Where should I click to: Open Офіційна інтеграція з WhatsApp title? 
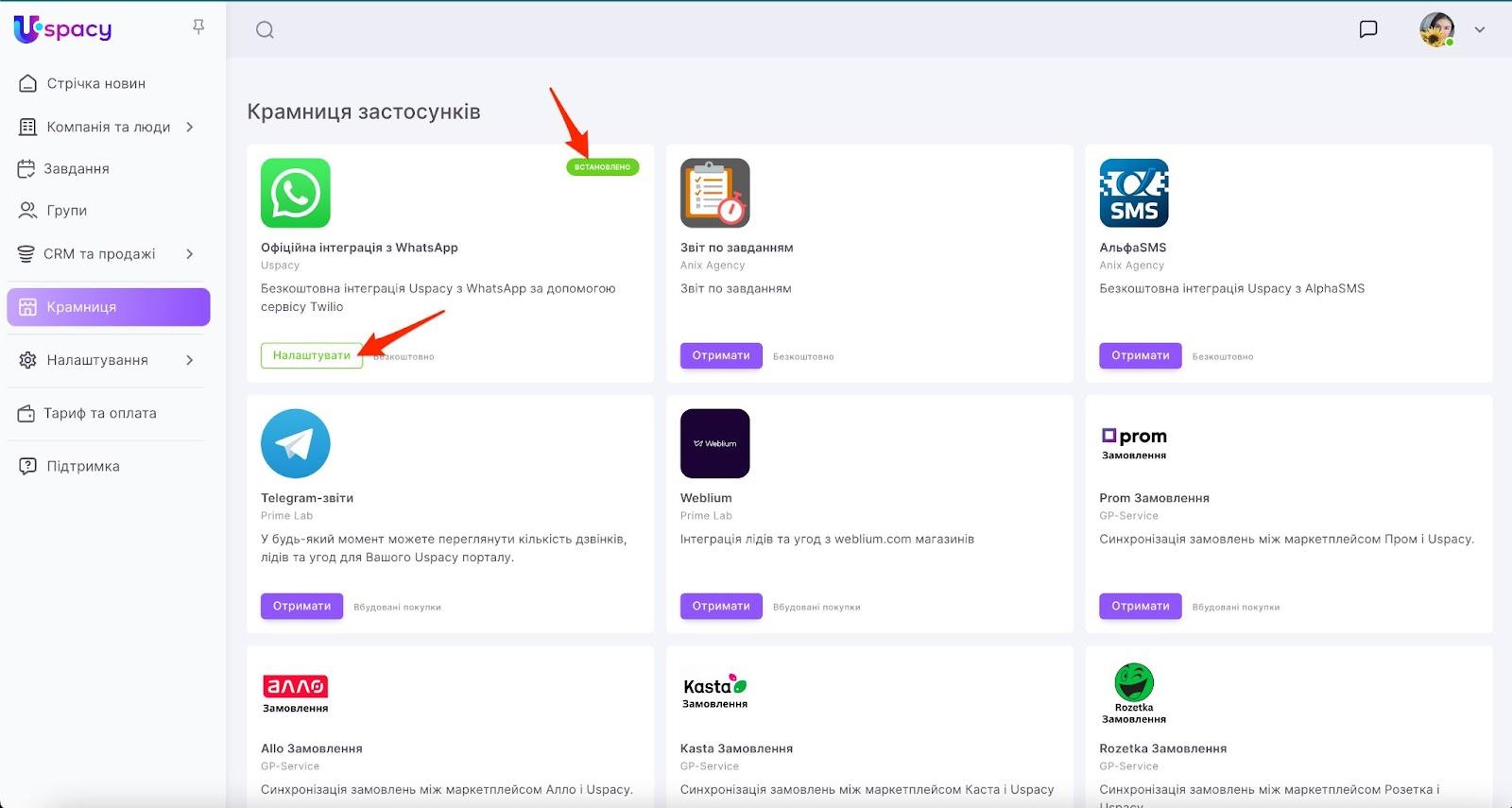click(359, 248)
